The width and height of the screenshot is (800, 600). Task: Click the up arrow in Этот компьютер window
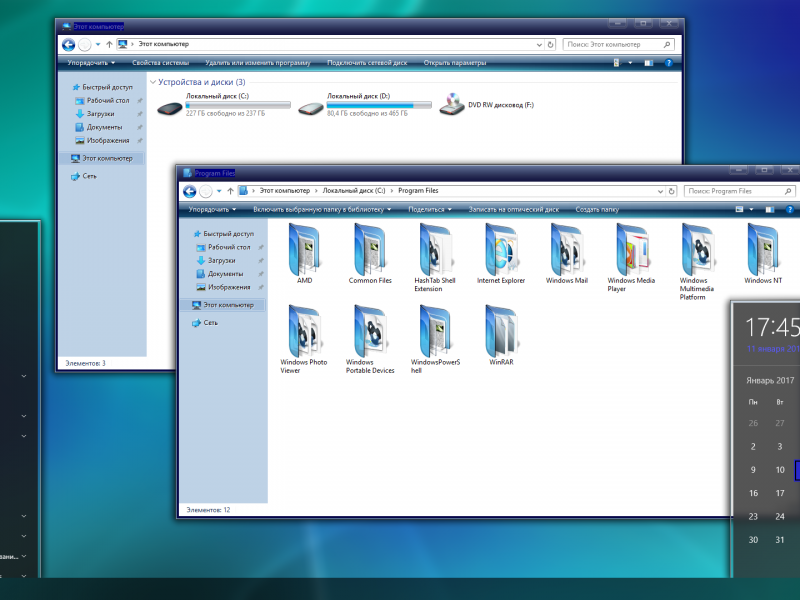109,45
